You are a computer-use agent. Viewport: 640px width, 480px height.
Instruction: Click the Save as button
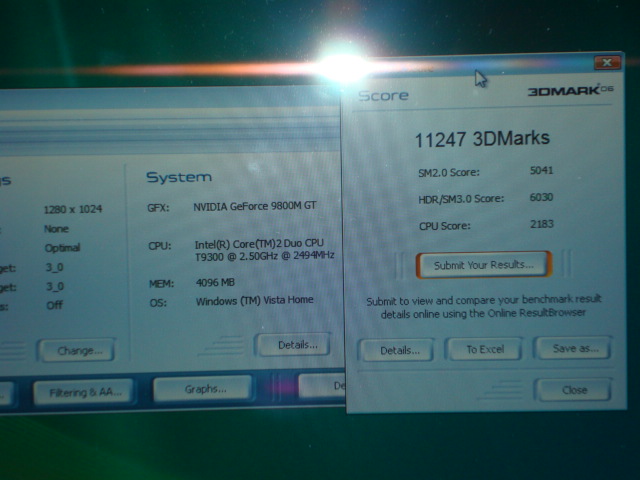573,348
